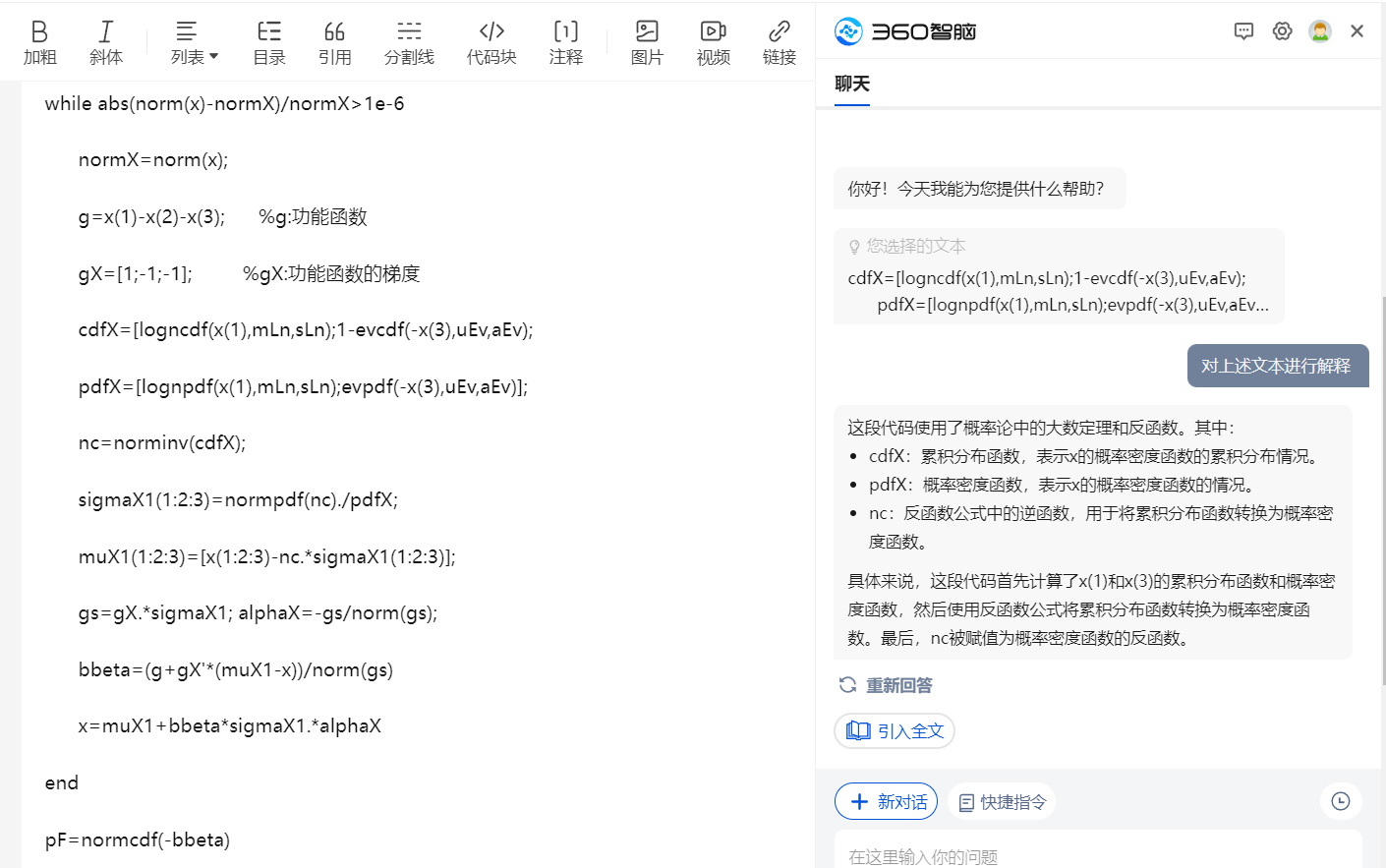Start a new conversation with 新对话
The width and height of the screenshot is (1386, 868).
886,801
